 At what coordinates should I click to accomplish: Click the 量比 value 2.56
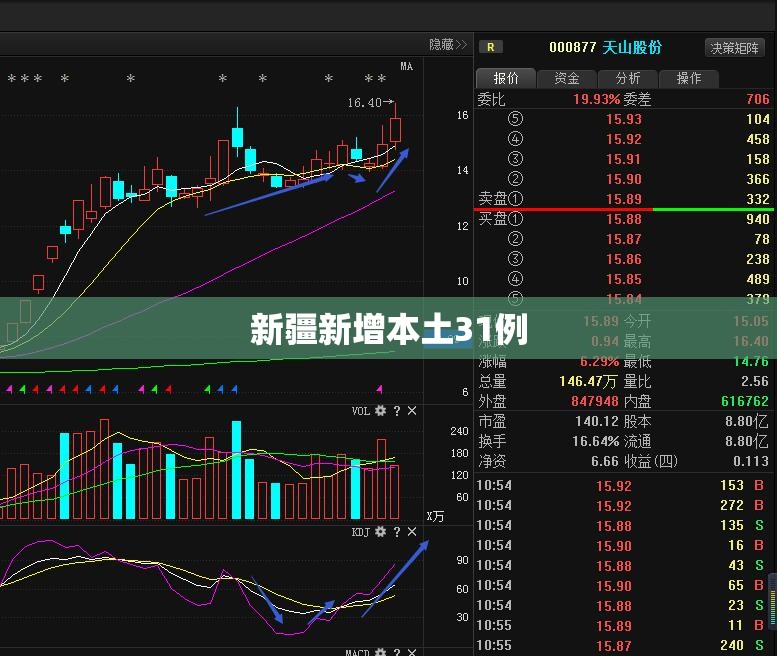click(755, 382)
